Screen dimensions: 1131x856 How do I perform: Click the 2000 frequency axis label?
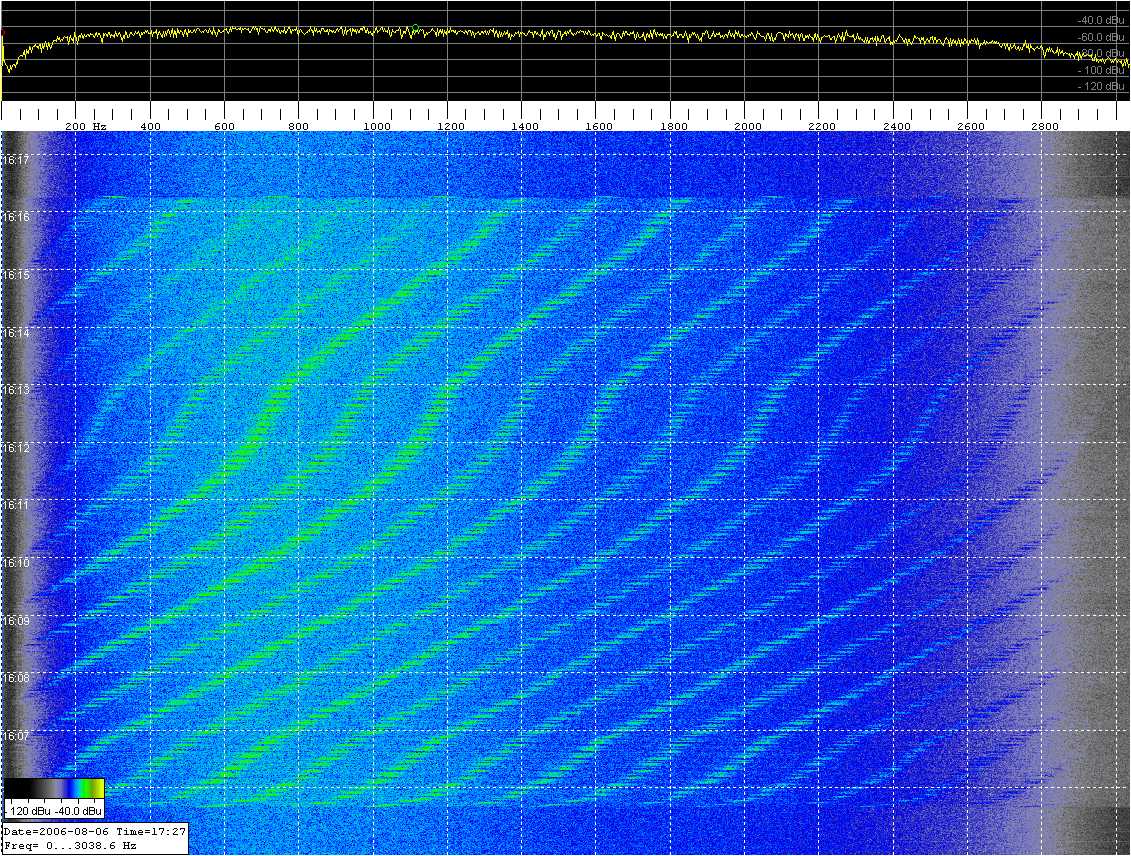click(x=747, y=127)
